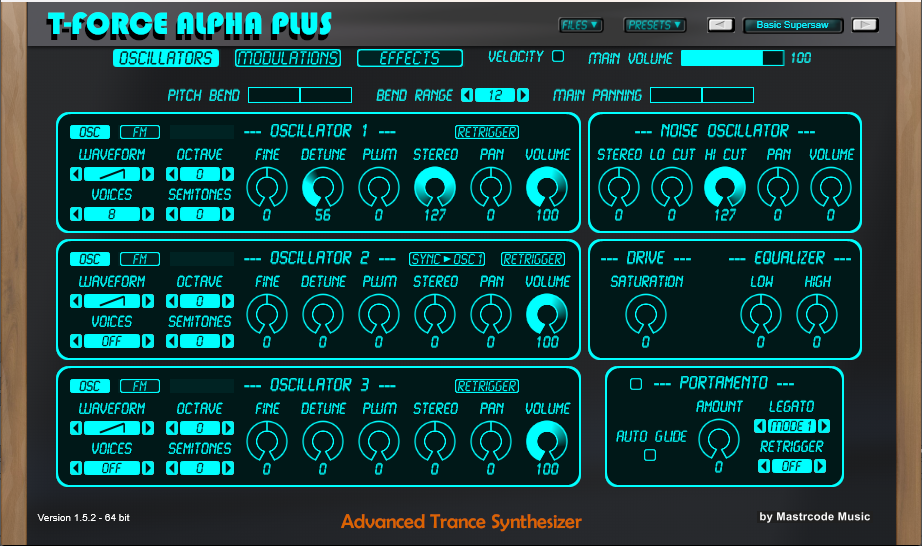Select previous Oscillator 1 waveform

coord(76,174)
